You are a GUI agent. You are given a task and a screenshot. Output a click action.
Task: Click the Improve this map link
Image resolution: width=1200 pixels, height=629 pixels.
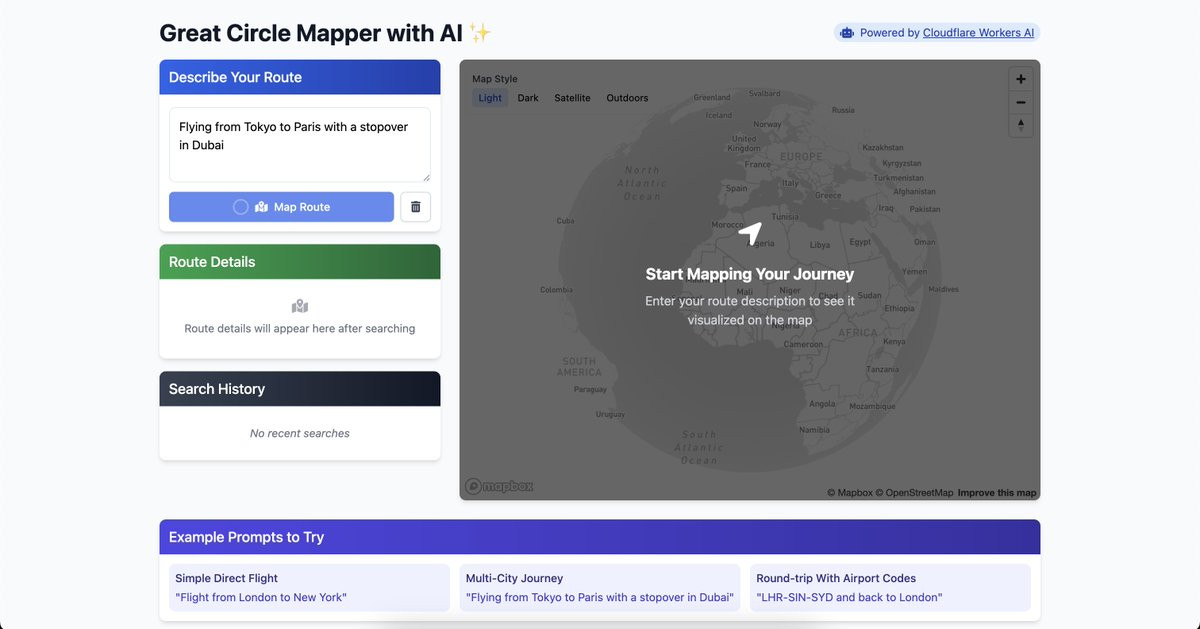tap(997, 493)
